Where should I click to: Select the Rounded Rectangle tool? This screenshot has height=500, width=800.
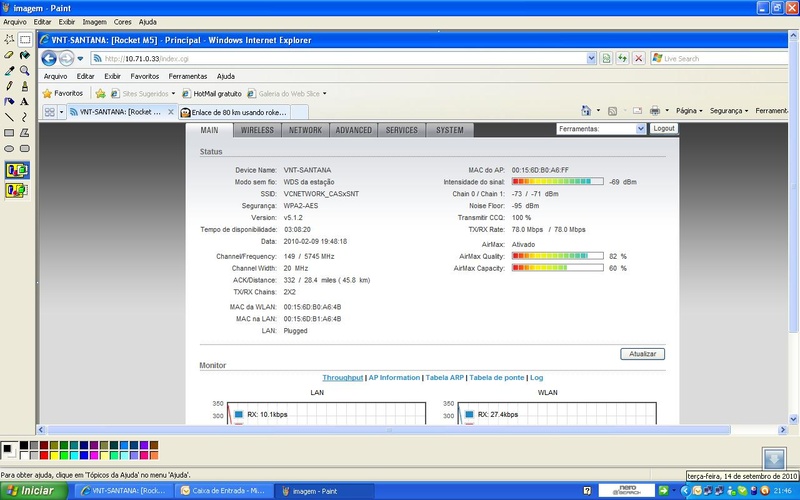click(x=24, y=148)
